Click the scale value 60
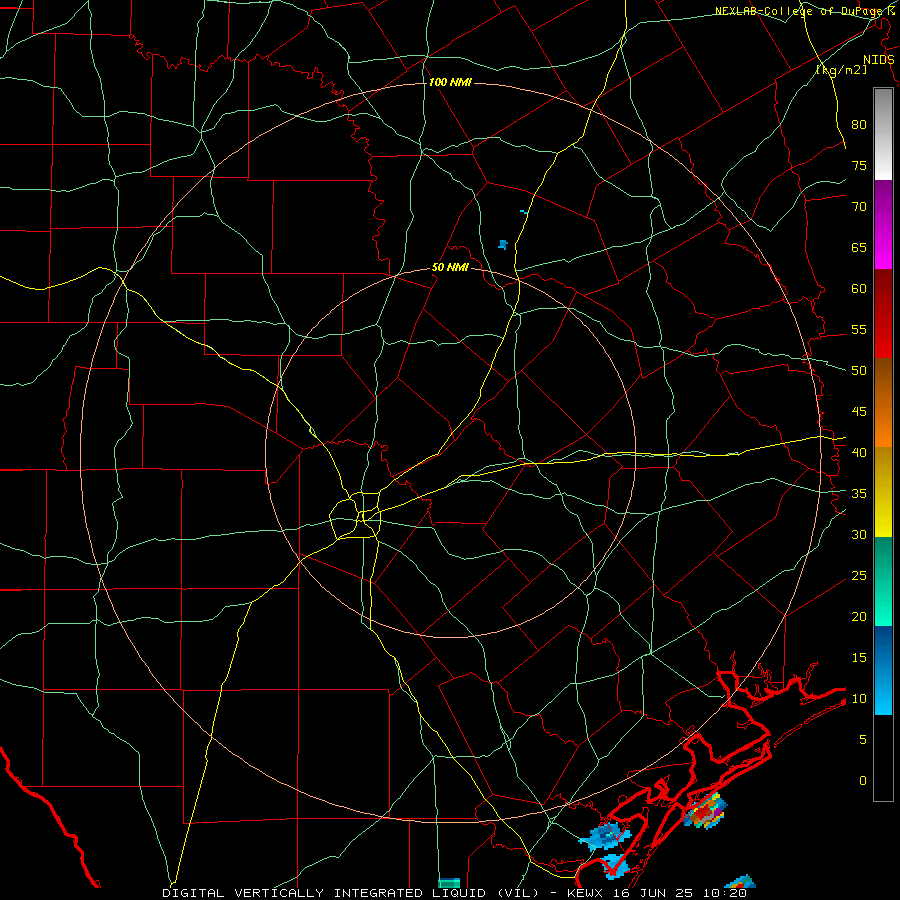 pyautogui.click(x=859, y=289)
